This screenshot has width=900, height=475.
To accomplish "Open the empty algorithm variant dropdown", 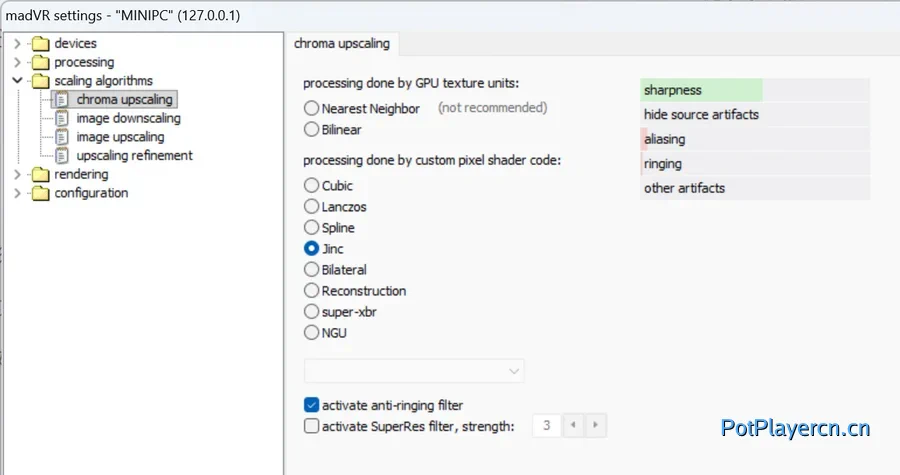I will (x=414, y=372).
